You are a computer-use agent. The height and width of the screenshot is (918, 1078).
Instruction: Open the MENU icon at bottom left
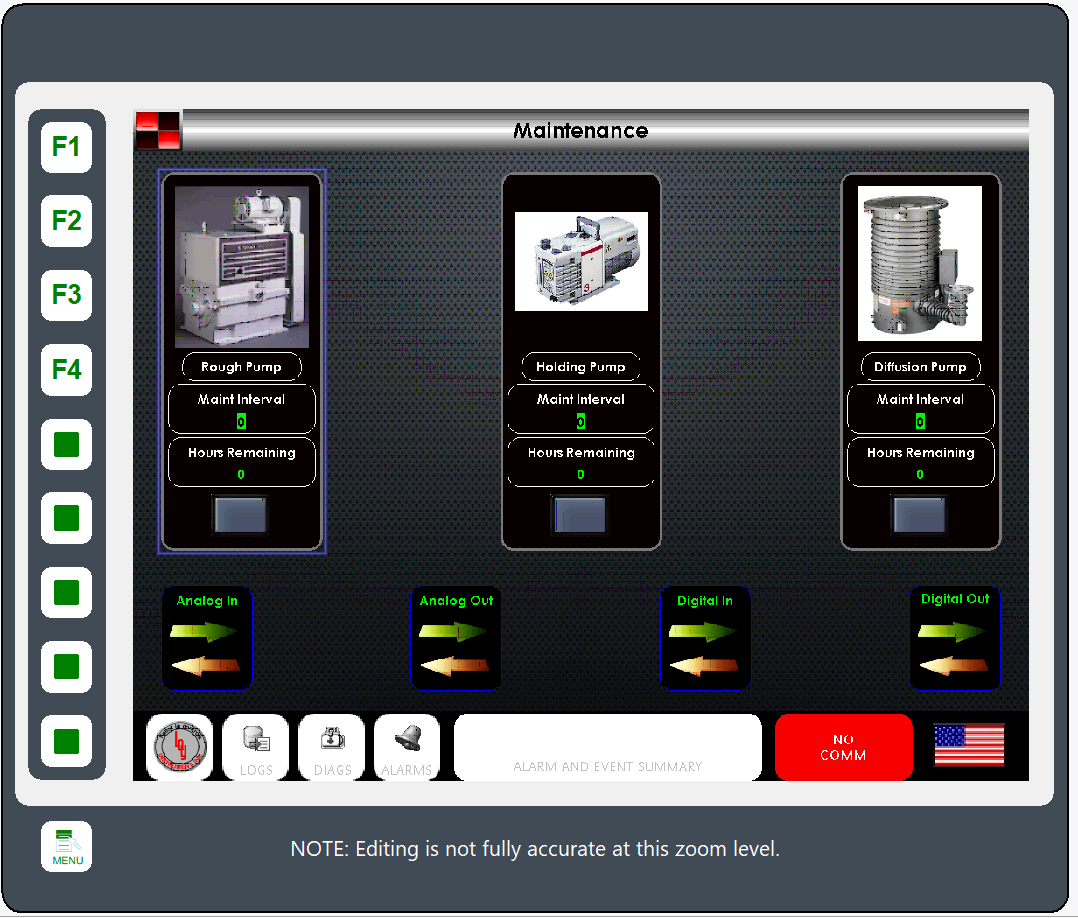tap(66, 847)
